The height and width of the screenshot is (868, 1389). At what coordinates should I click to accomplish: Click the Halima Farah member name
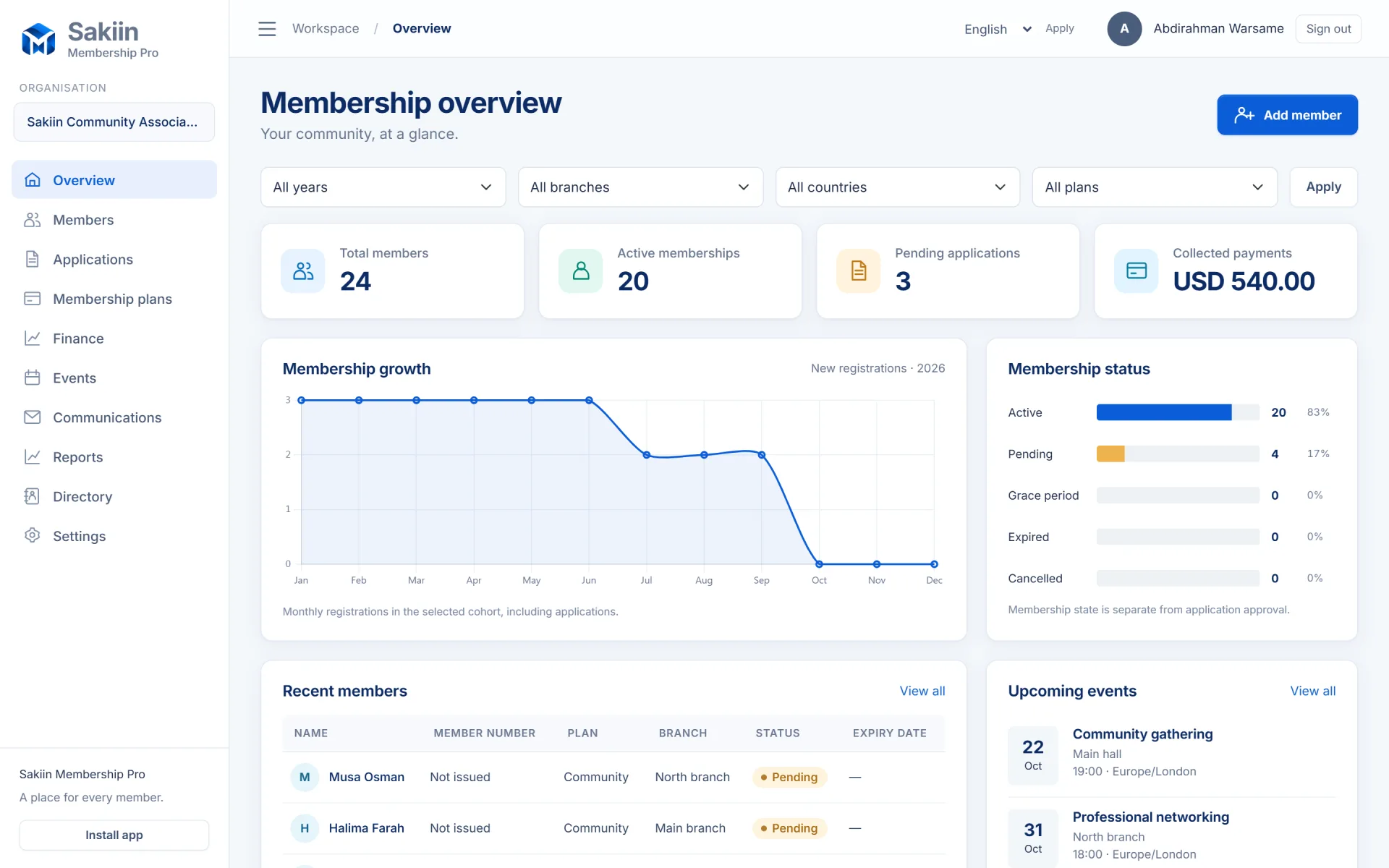(367, 828)
